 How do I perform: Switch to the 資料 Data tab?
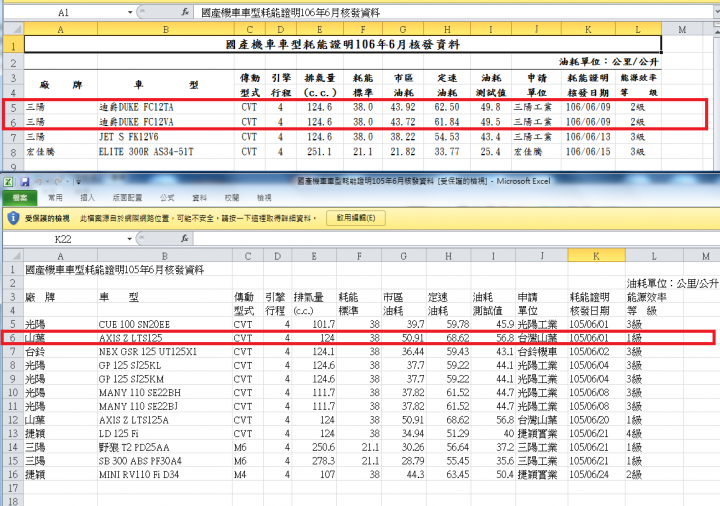[199, 197]
